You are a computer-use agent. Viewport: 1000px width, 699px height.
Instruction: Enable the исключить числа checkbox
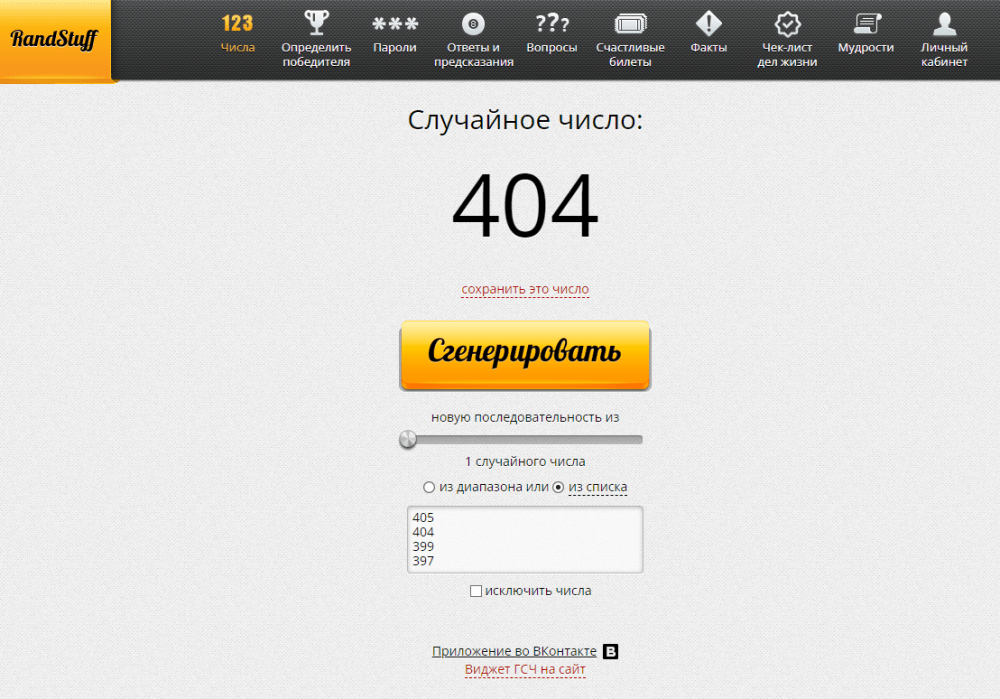476,591
